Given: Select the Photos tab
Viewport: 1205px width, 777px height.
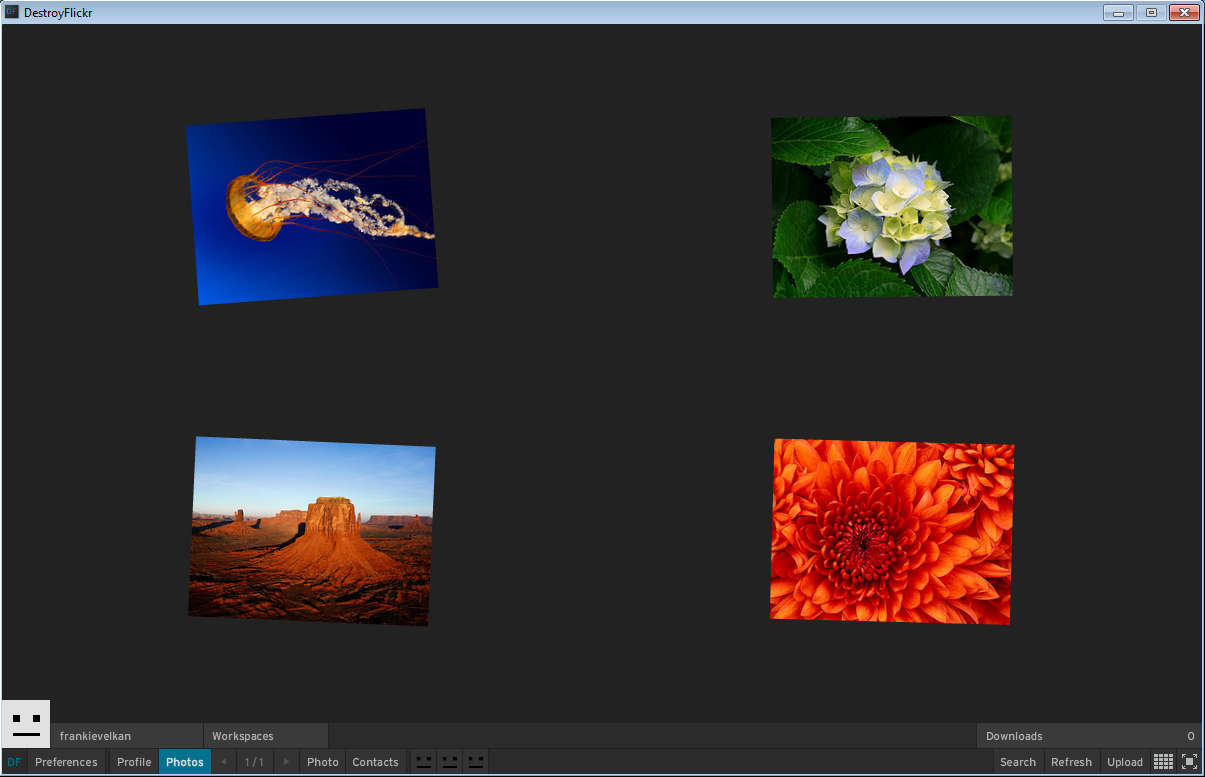Looking at the screenshot, I should (185, 762).
